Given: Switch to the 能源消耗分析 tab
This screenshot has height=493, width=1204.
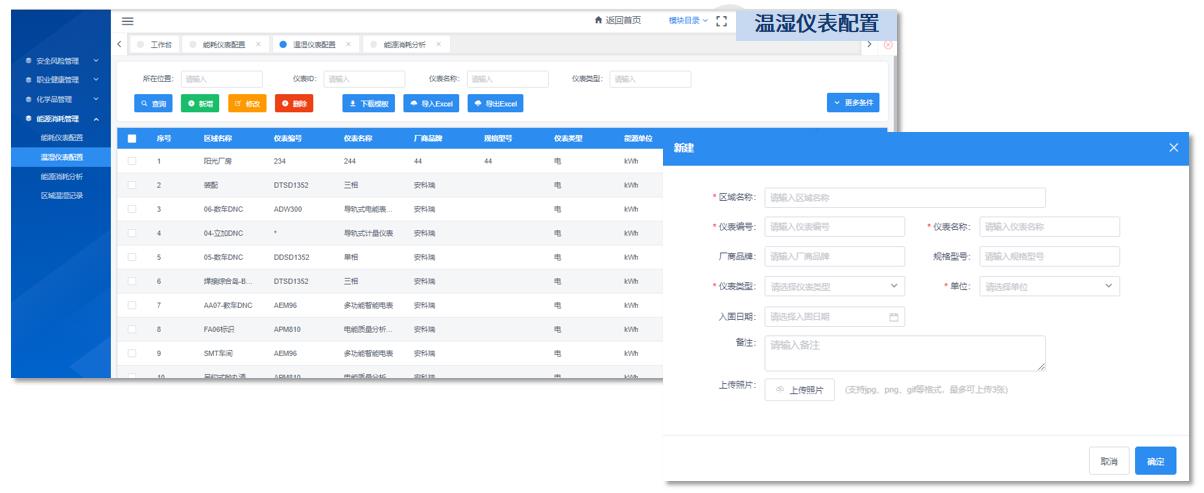Looking at the screenshot, I should [x=404, y=45].
